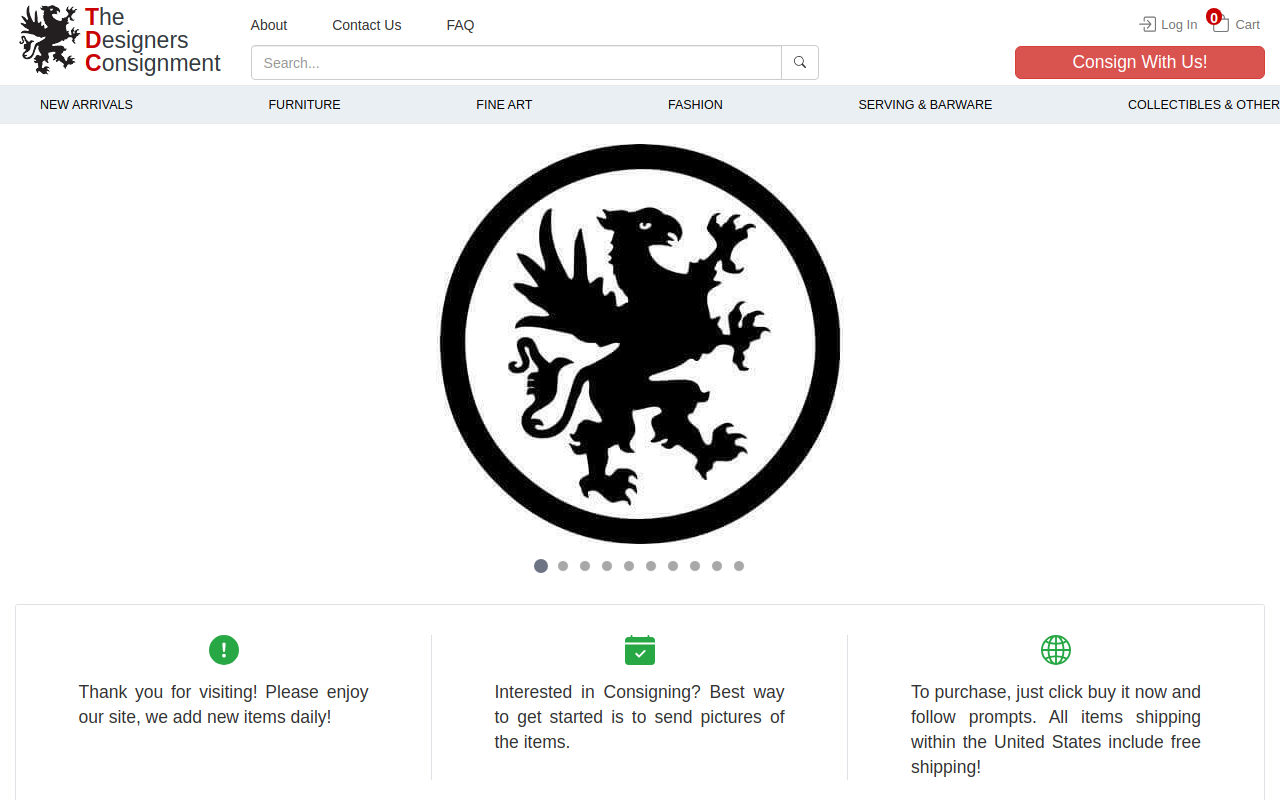Viewport: 1280px width, 800px height.
Task: Click the Log In arrow icon
Action: tap(1148, 24)
